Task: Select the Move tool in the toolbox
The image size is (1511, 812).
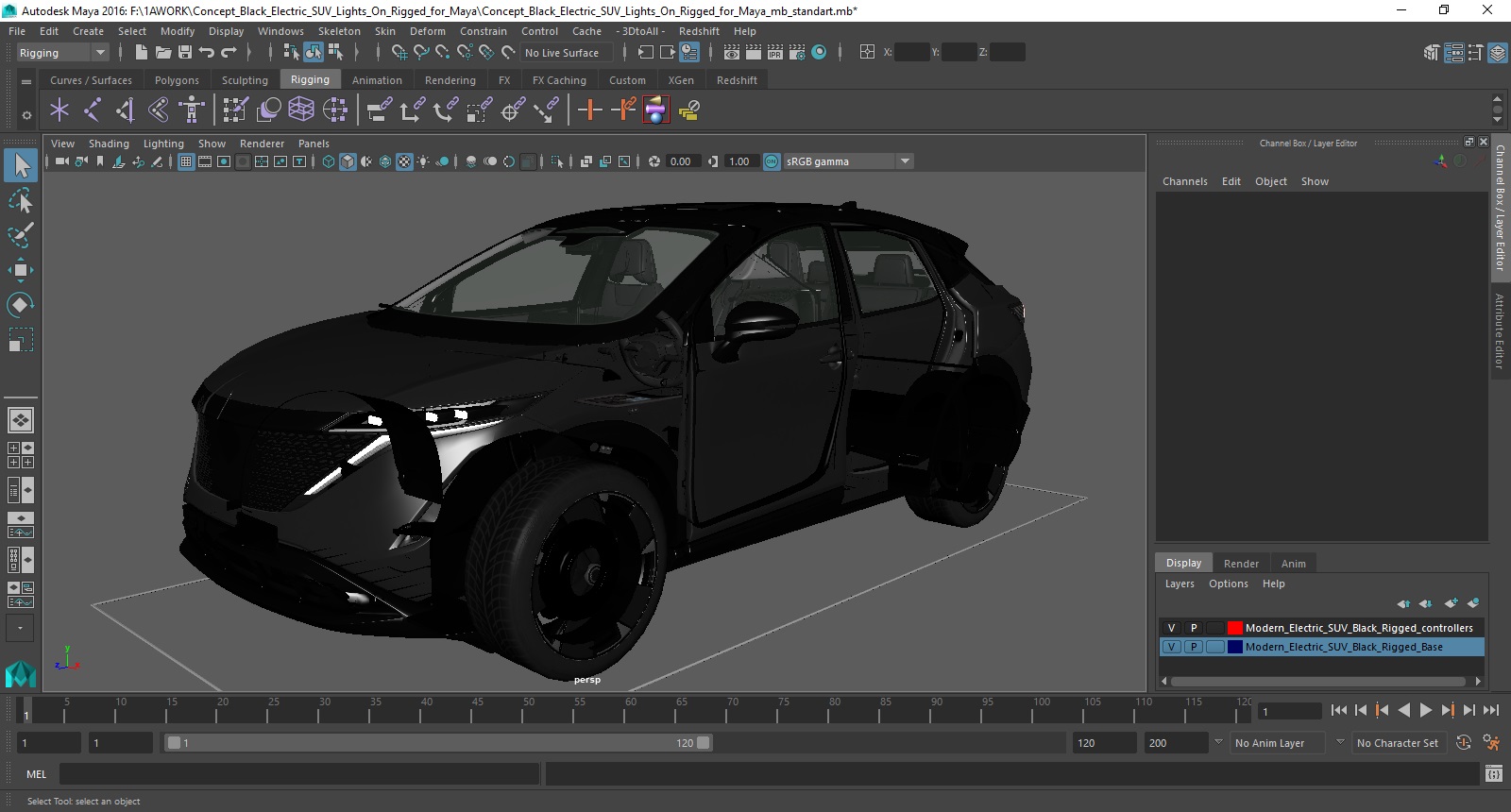Action: 21,270
